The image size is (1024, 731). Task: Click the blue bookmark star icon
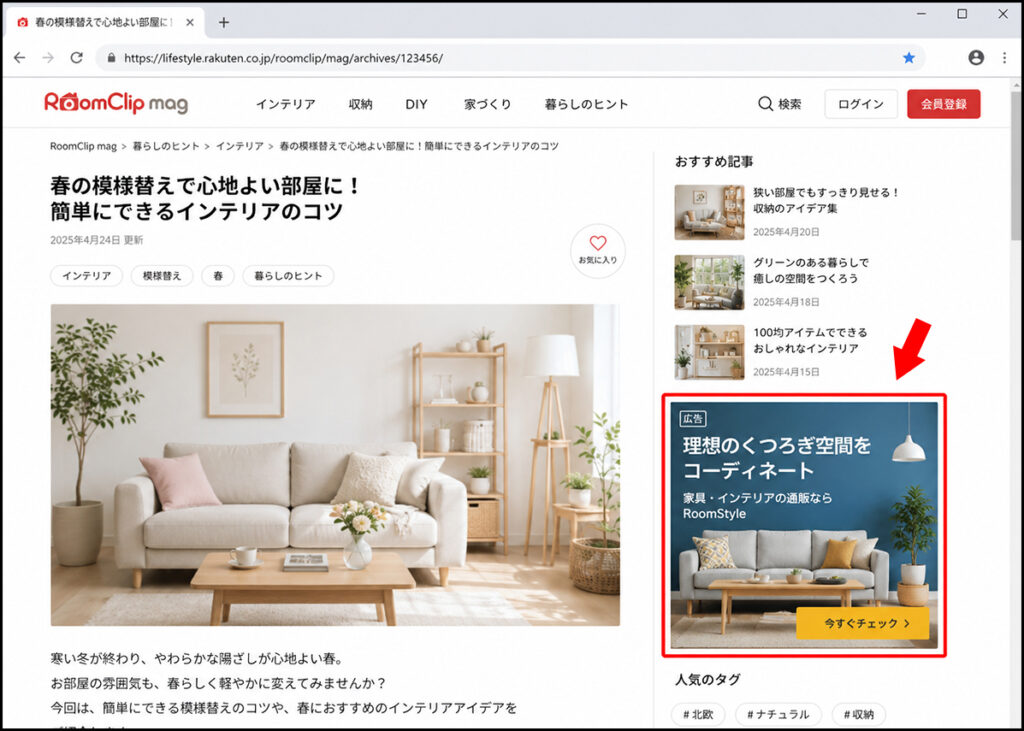tap(908, 58)
